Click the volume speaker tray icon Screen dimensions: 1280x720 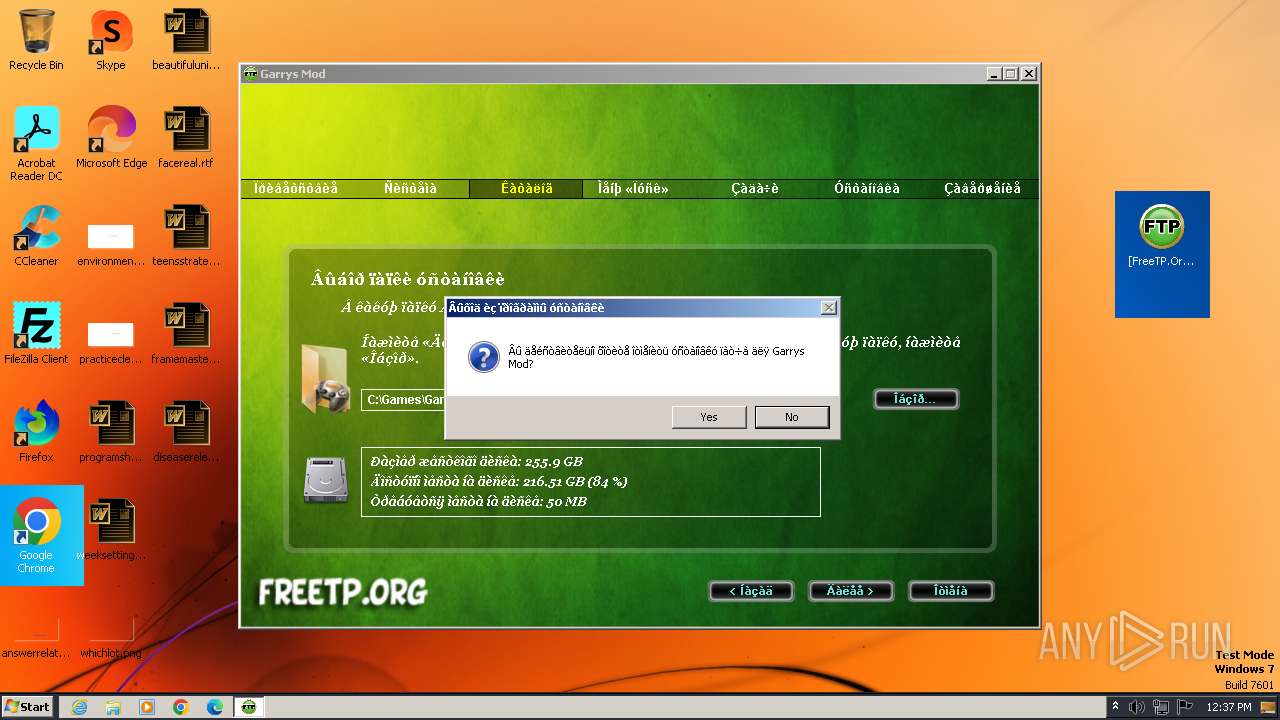point(1137,707)
